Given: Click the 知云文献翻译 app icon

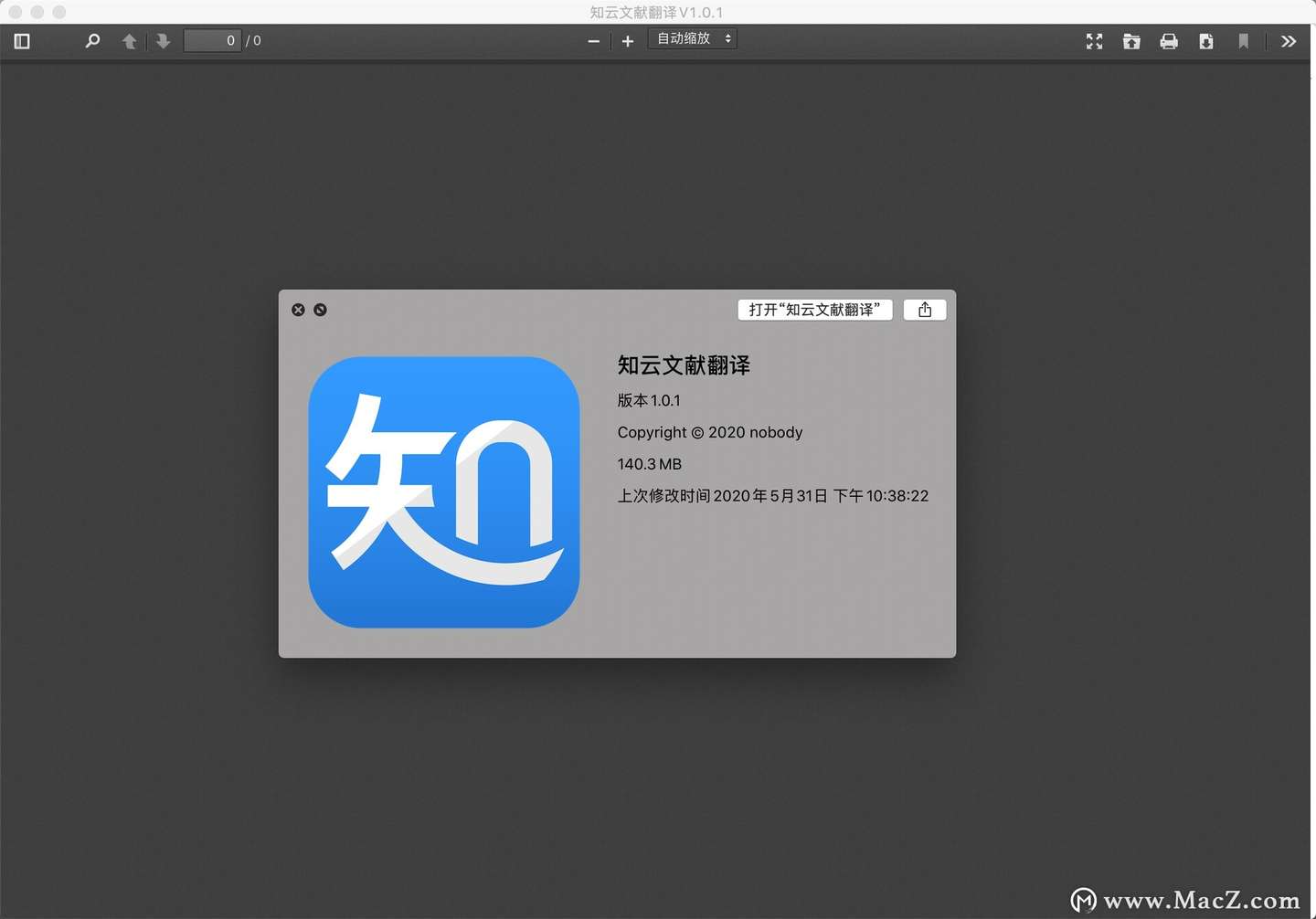Looking at the screenshot, I should pyautogui.click(x=444, y=492).
